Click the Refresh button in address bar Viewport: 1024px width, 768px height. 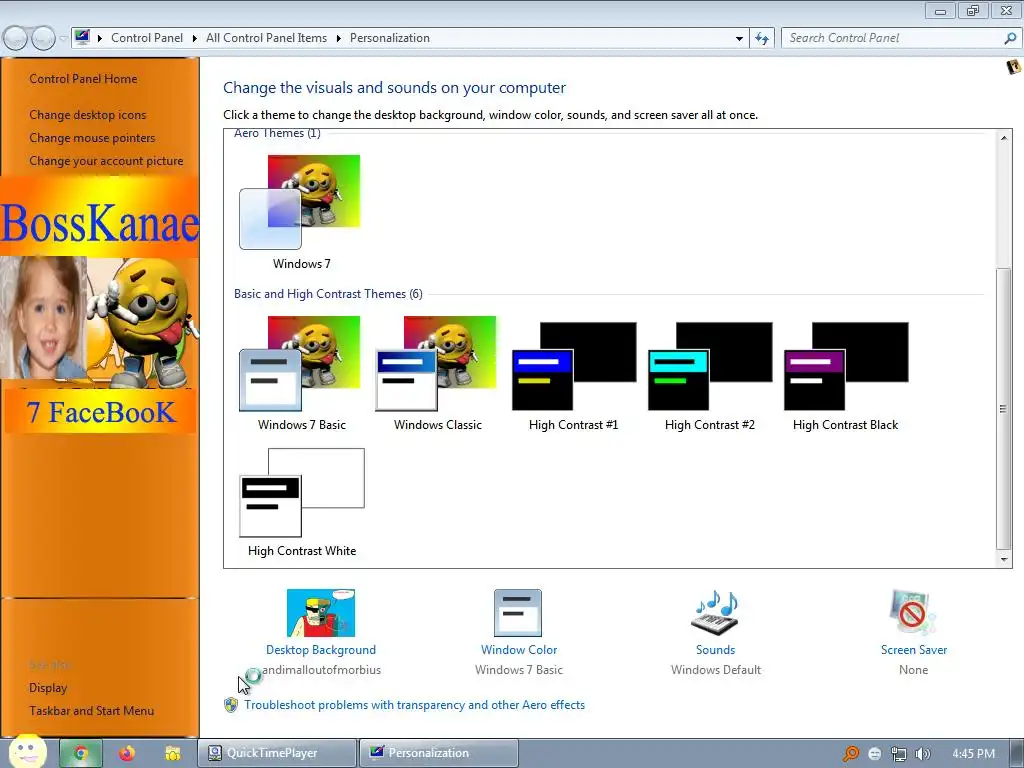click(762, 39)
